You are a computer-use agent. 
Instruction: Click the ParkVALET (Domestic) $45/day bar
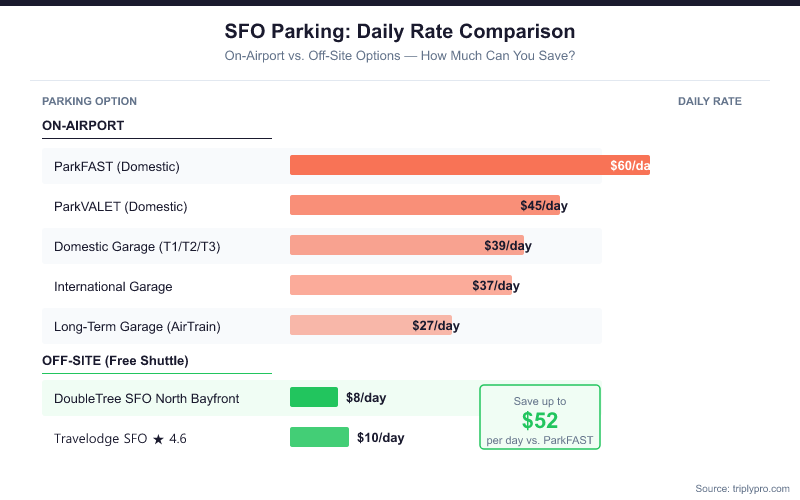point(424,205)
